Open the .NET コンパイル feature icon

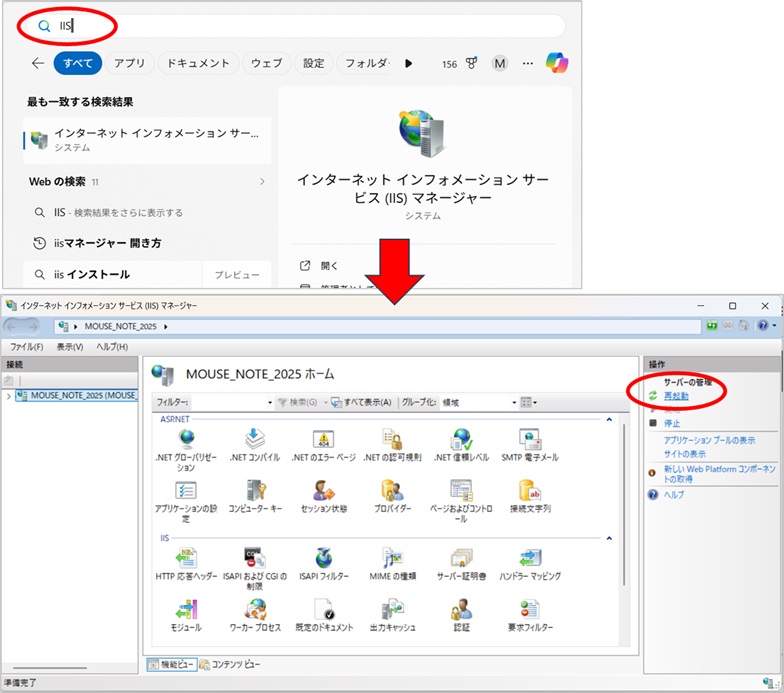pos(254,441)
